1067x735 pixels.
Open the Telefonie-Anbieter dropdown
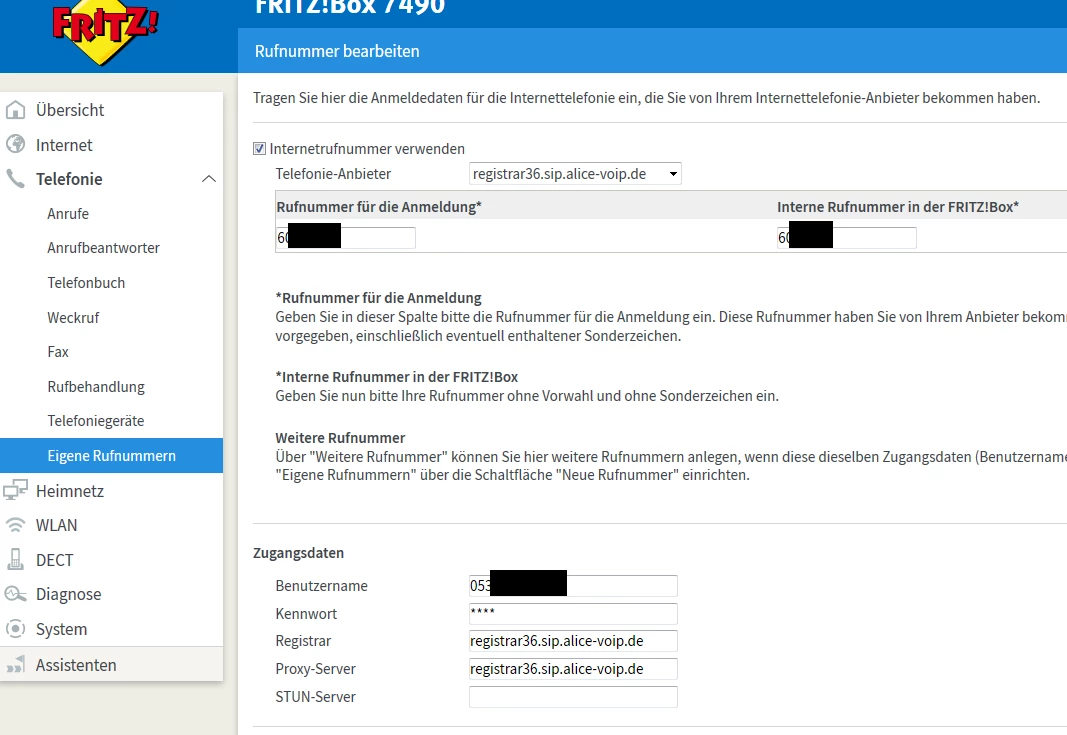click(x=575, y=174)
